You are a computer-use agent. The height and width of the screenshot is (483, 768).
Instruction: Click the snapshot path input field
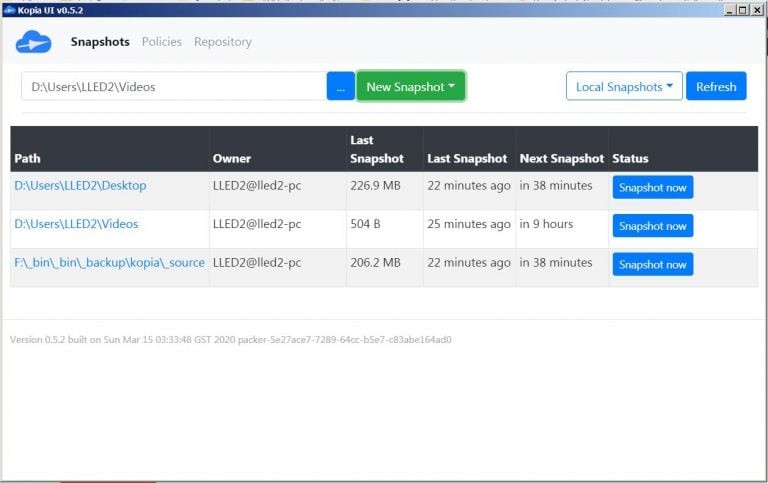(174, 86)
